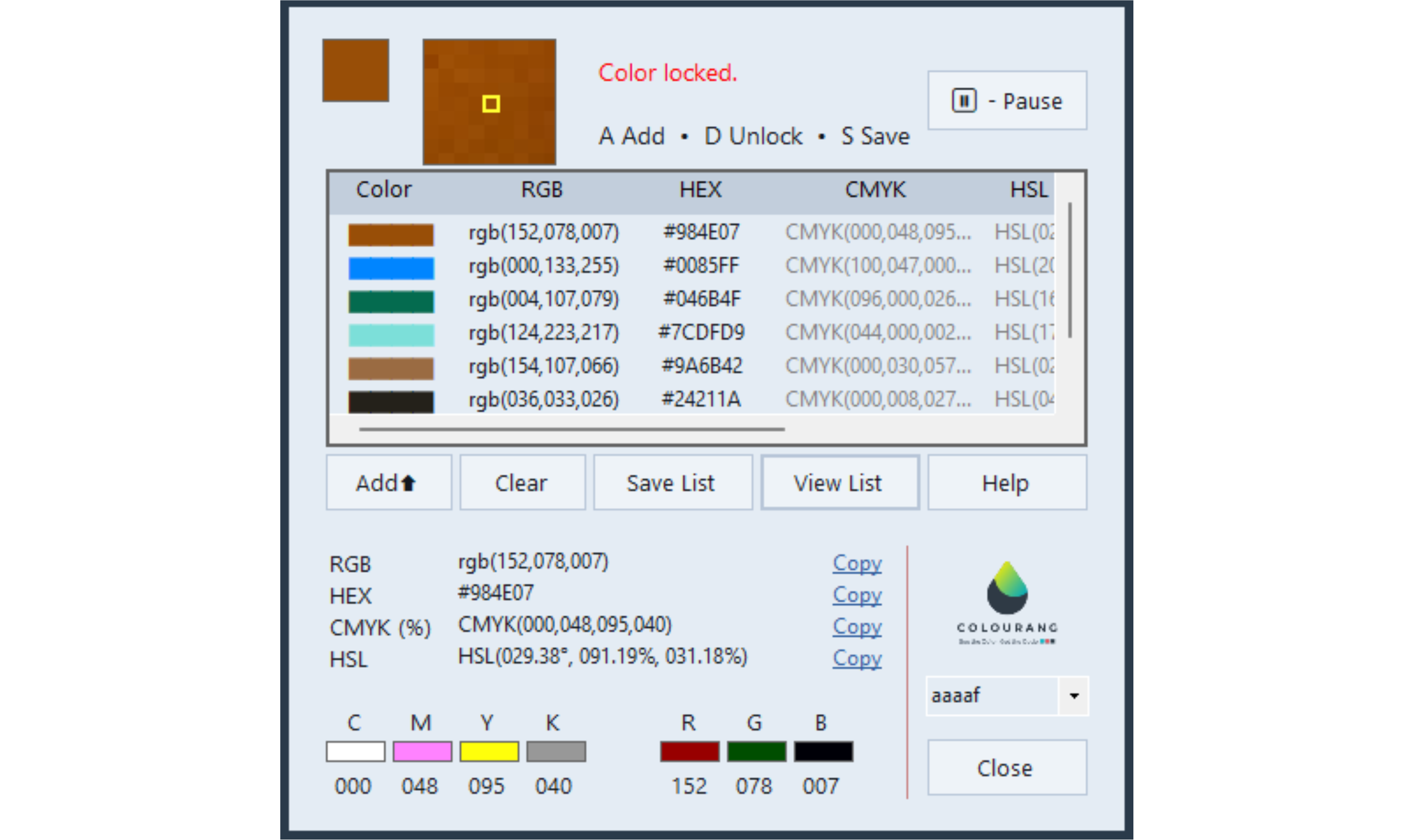Select the brown #984E07 row swatch
The image size is (1414, 840).
(x=391, y=234)
